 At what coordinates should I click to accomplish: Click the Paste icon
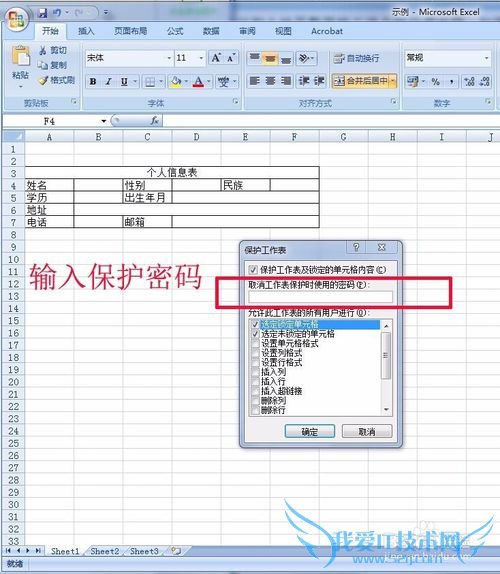(x=20, y=57)
